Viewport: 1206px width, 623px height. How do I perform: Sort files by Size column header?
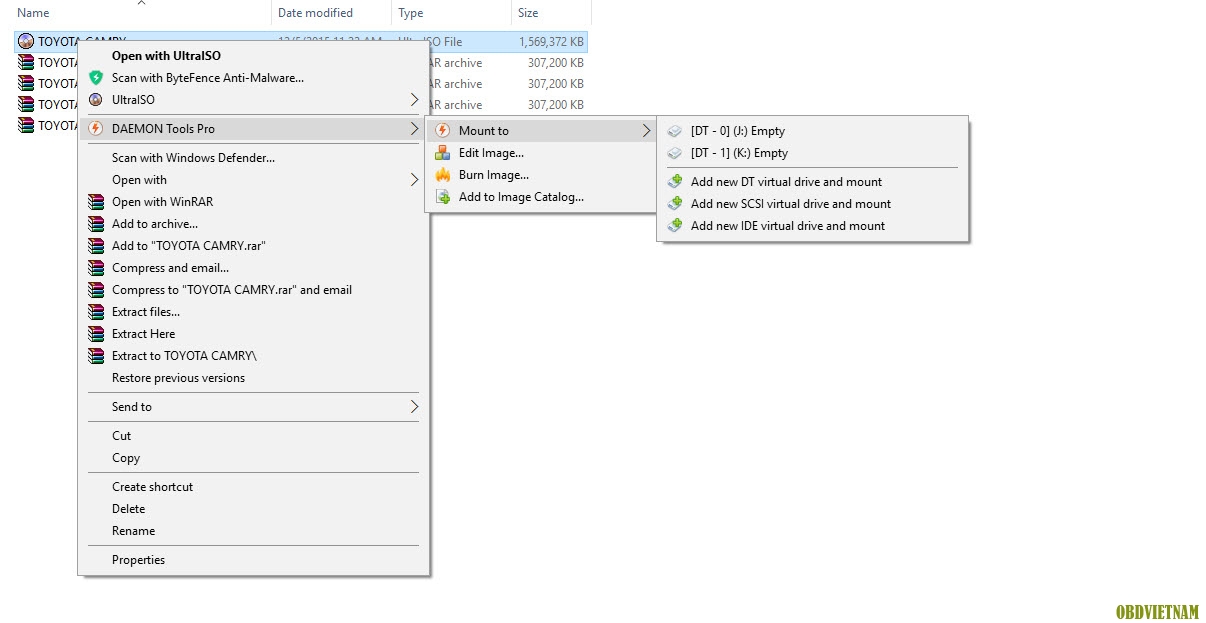click(x=528, y=13)
